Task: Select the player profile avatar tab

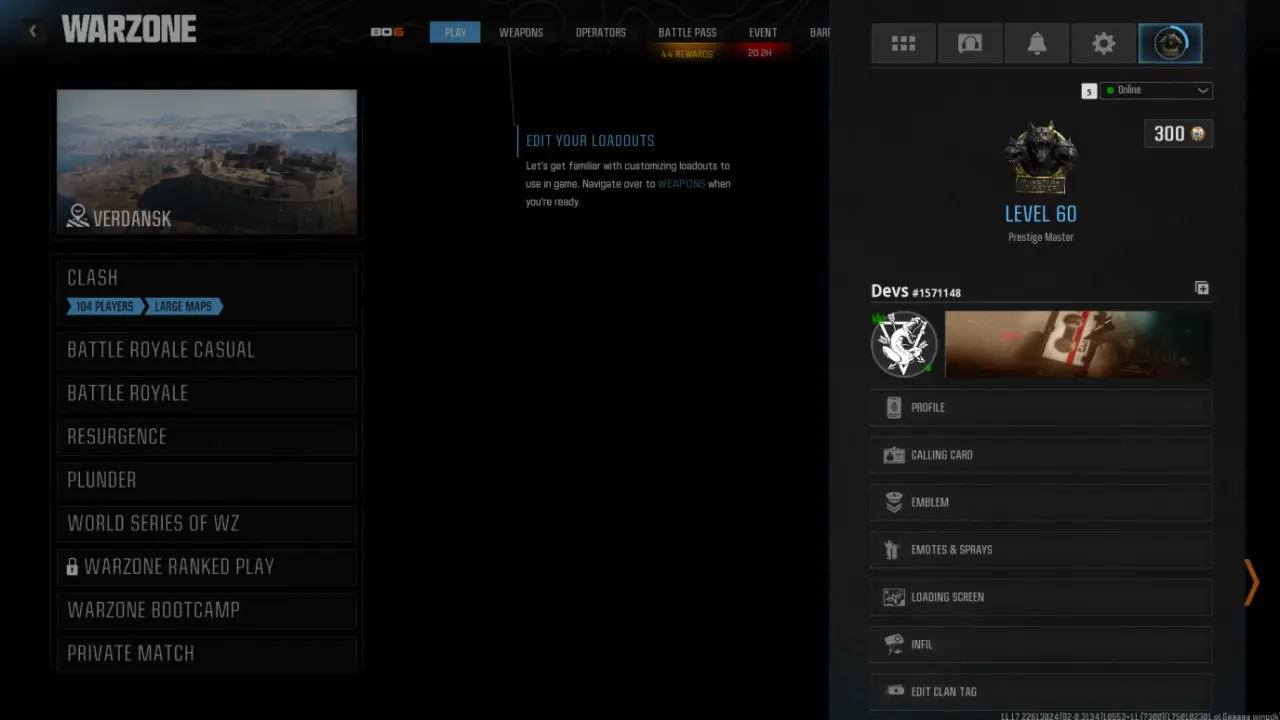Action: (x=1170, y=43)
